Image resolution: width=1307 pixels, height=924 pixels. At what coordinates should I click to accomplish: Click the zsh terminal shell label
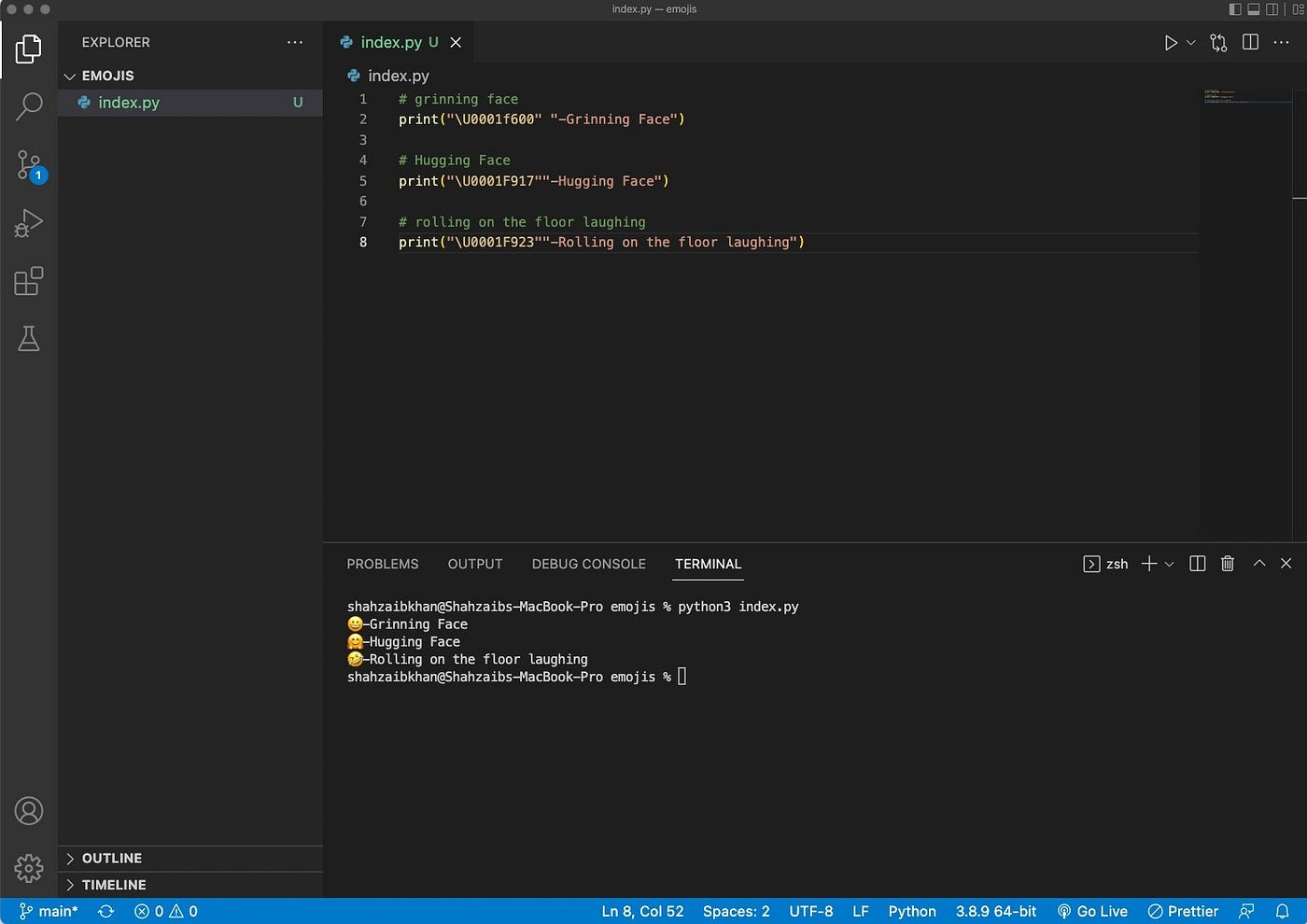point(1106,564)
